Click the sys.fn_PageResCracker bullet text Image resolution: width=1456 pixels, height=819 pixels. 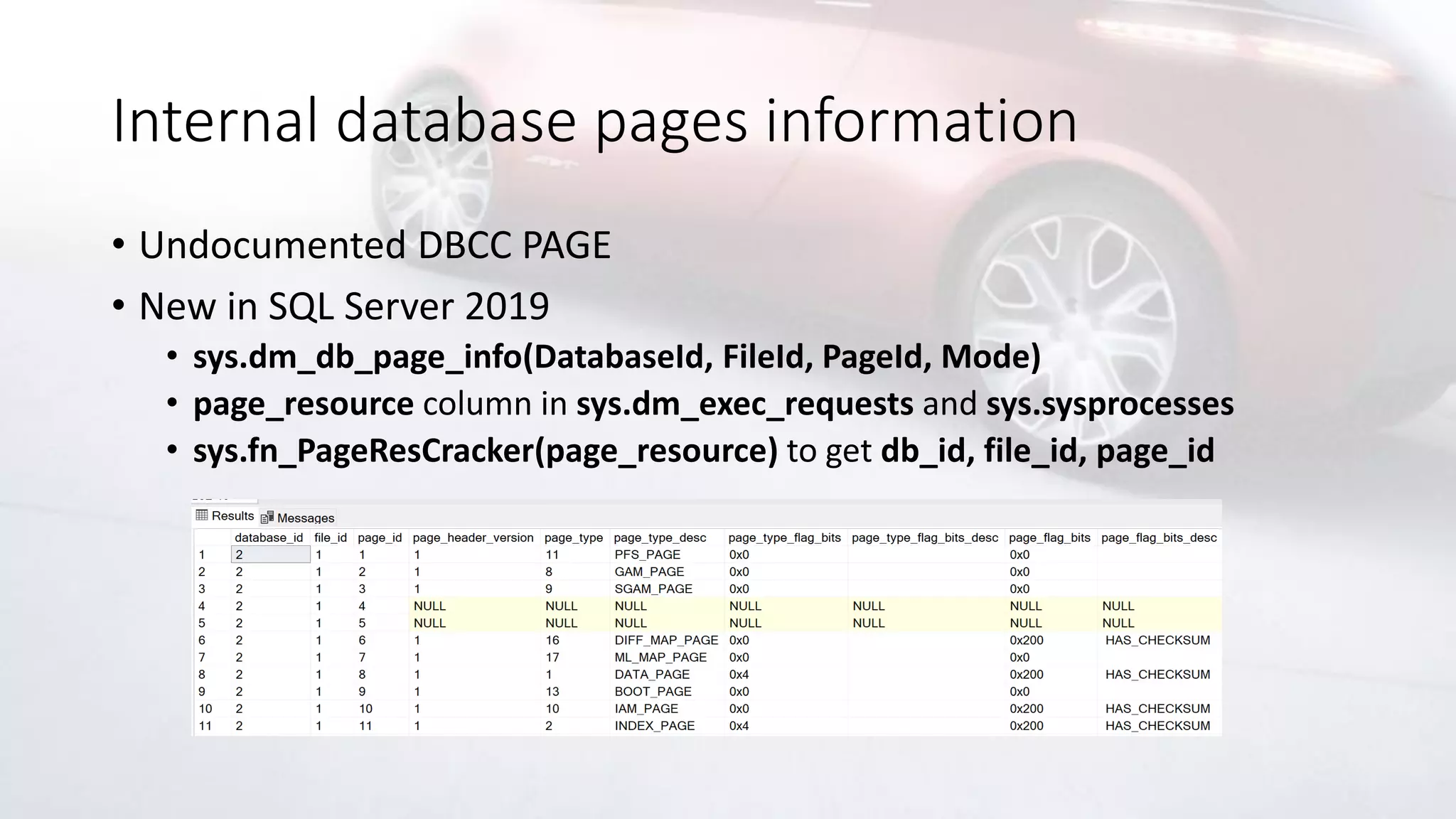point(486,451)
